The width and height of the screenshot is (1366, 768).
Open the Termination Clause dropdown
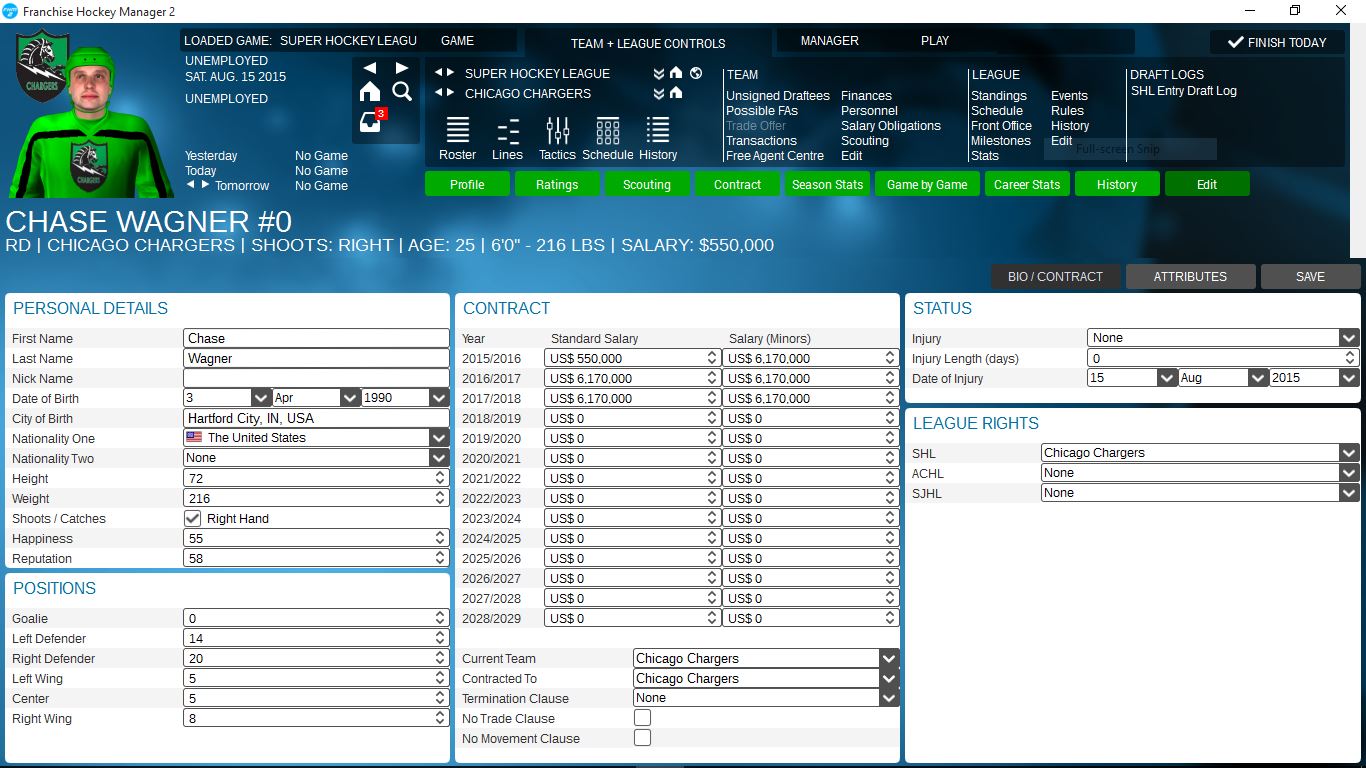889,698
